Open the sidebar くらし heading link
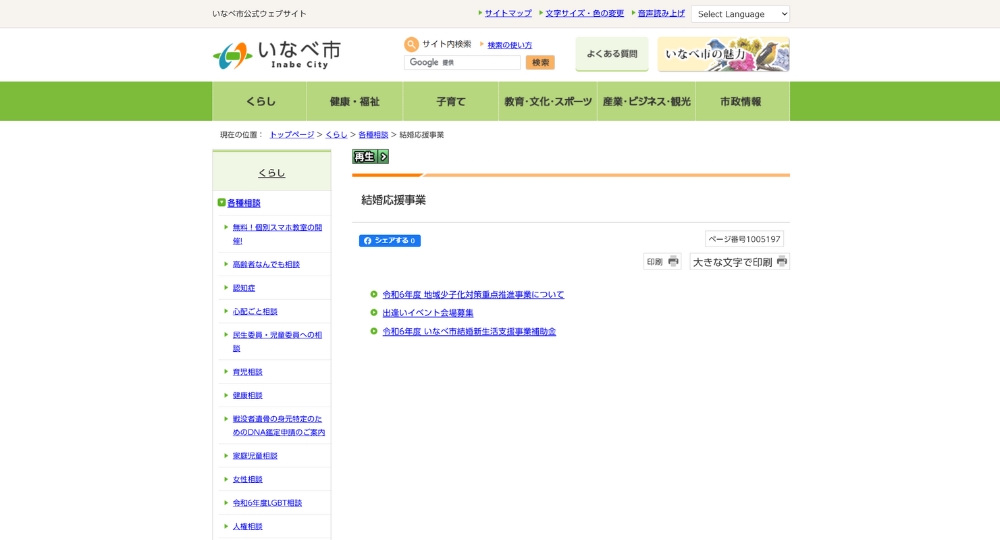Viewport: 1000px width, 540px height. [x=272, y=173]
